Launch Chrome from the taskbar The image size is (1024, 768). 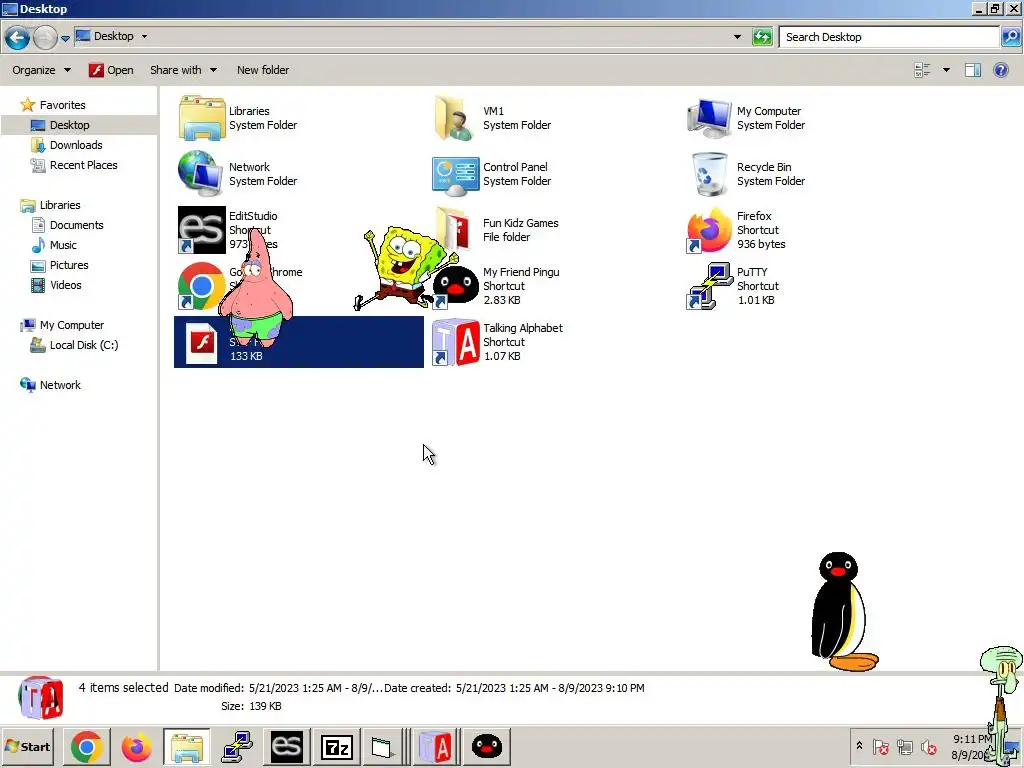[x=87, y=747]
